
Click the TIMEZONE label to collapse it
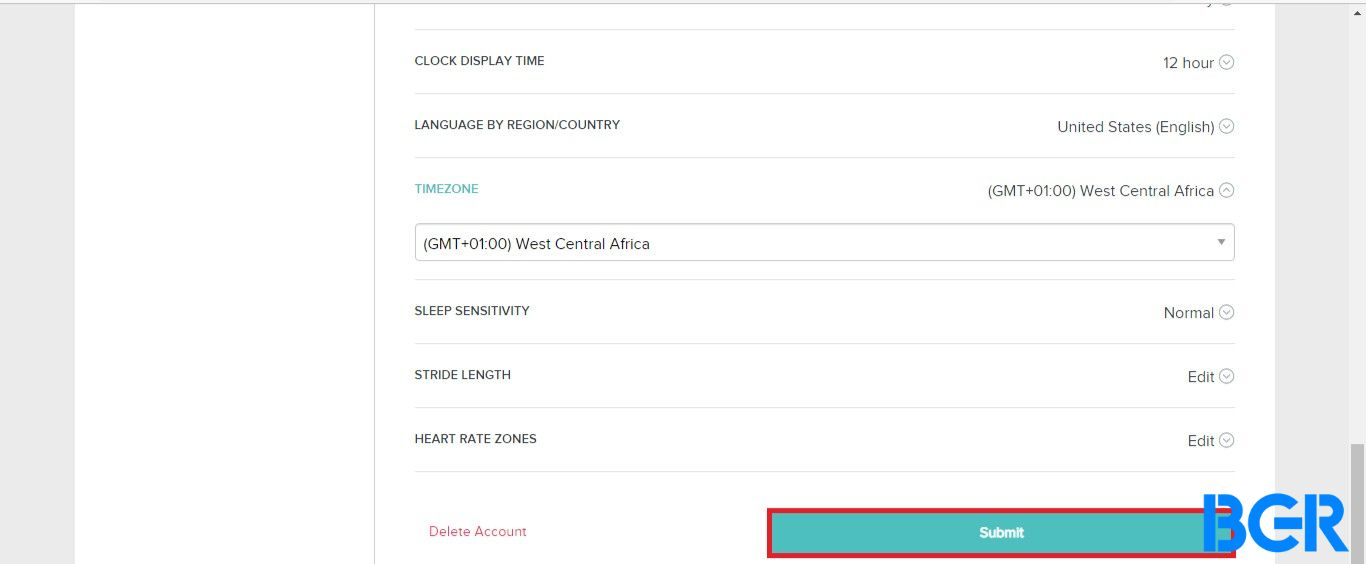pyautogui.click(x=446, y=188)
